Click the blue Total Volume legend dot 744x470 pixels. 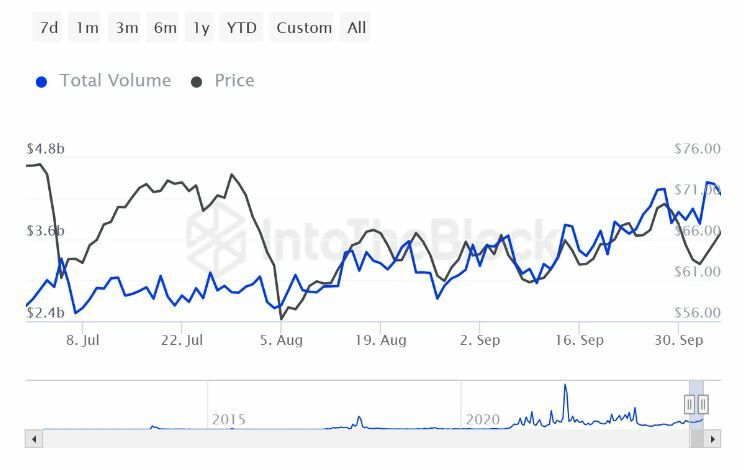pos(41,82)
